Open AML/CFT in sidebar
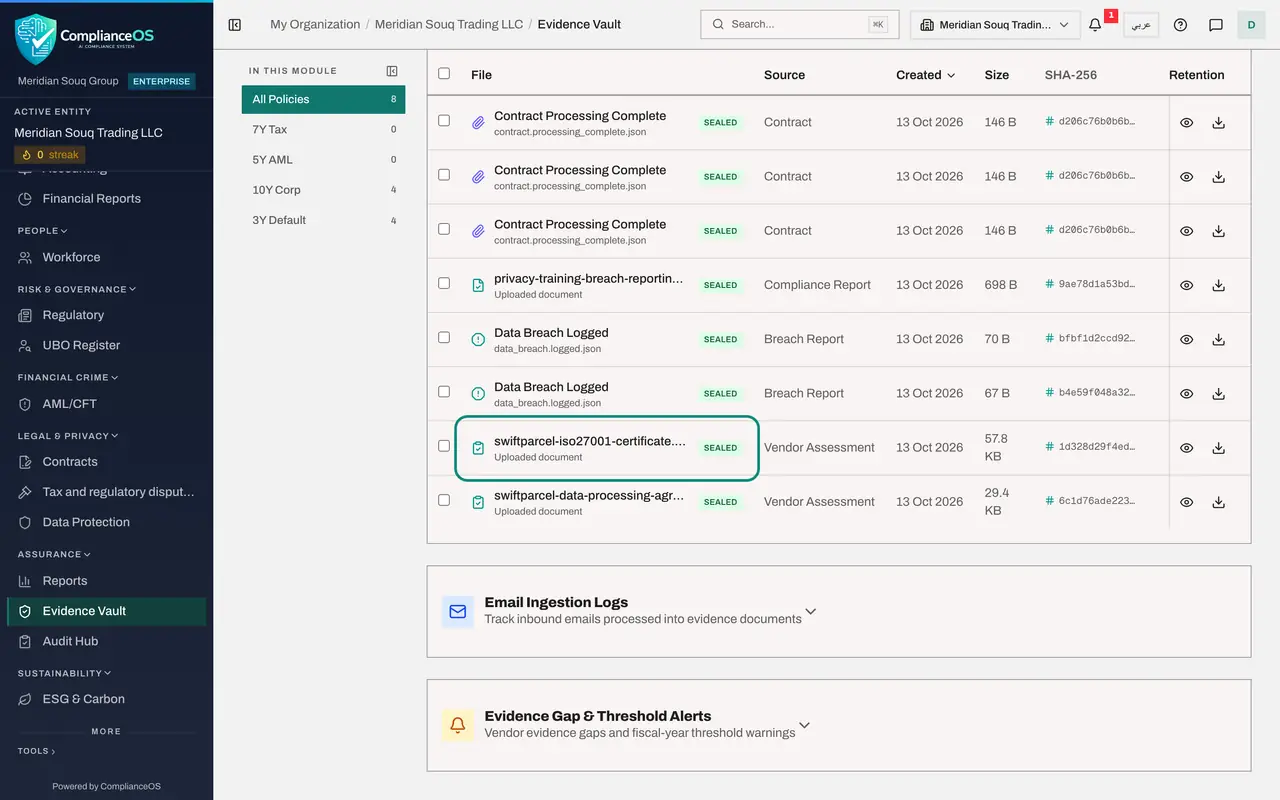 106,404
